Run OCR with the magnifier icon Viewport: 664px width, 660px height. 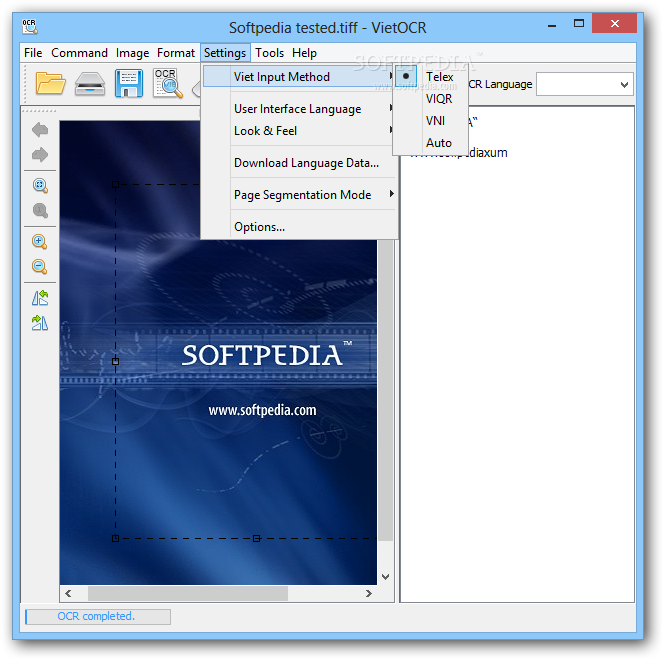coord(168,83)
